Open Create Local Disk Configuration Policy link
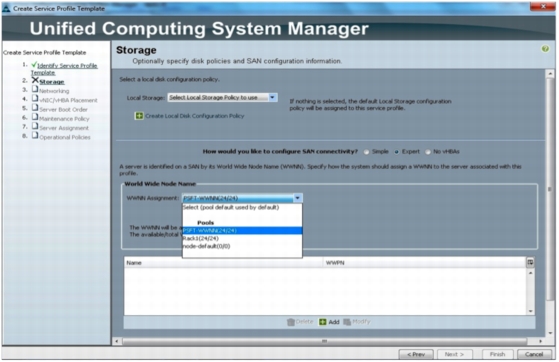This screenshot has height=362, width=559. [195, 116]
